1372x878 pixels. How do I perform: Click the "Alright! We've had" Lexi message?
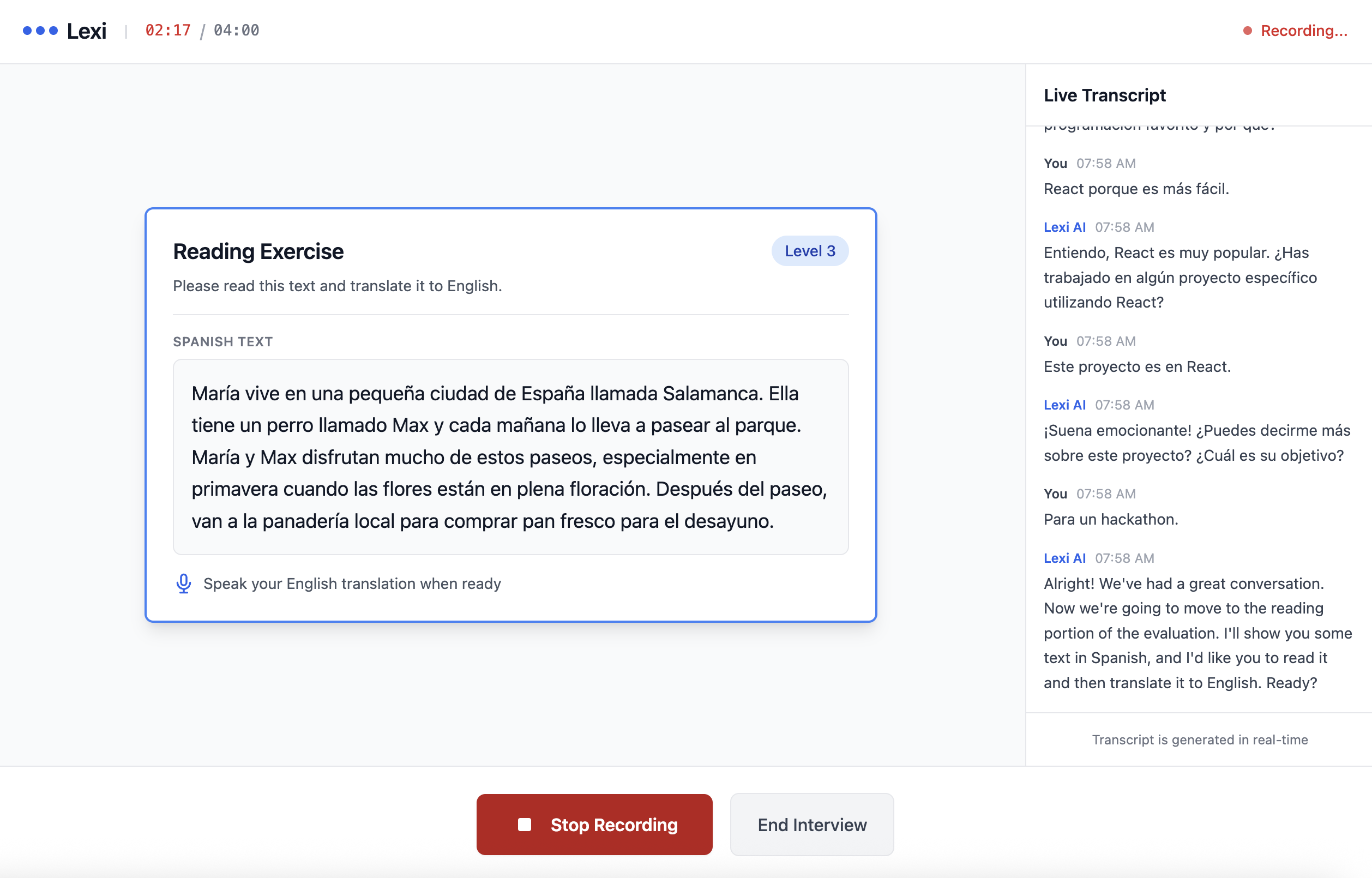pos(1197,633)
